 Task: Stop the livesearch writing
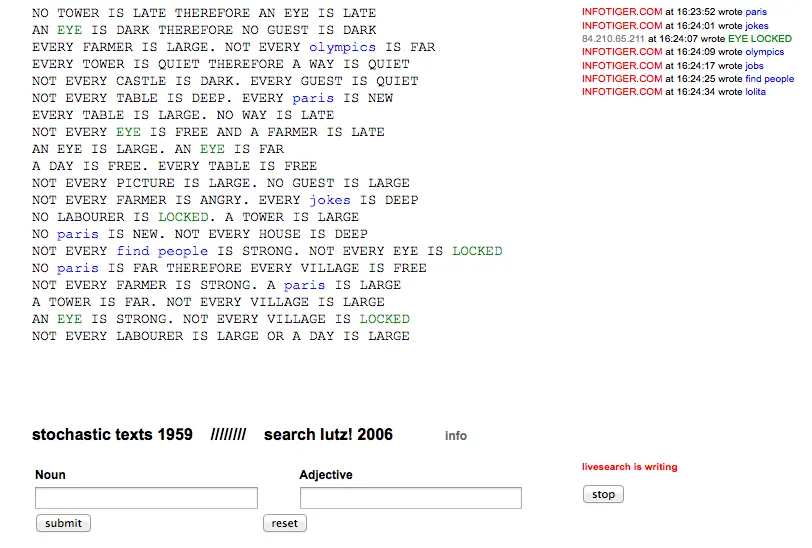[x=603, y=494]
